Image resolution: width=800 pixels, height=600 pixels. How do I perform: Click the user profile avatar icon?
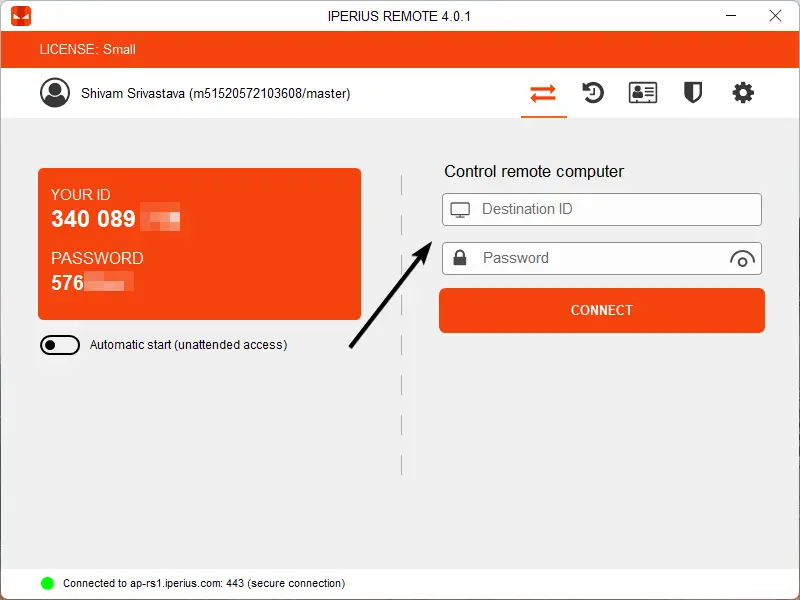point(55,93)
